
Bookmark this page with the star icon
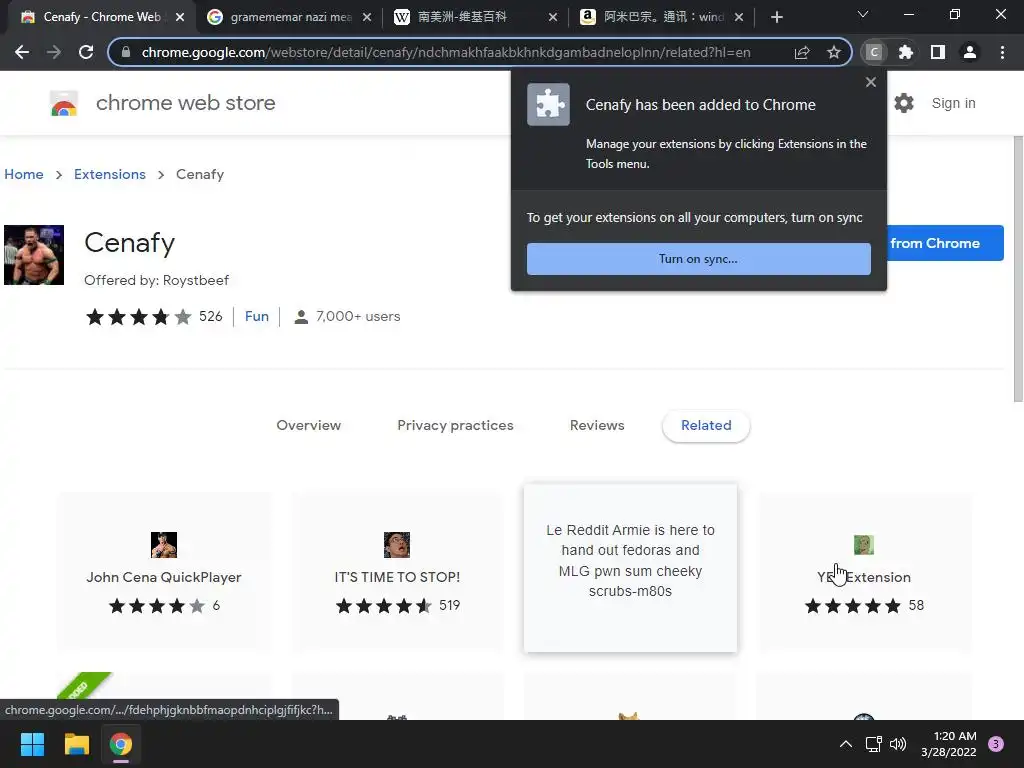coord(833,52)
